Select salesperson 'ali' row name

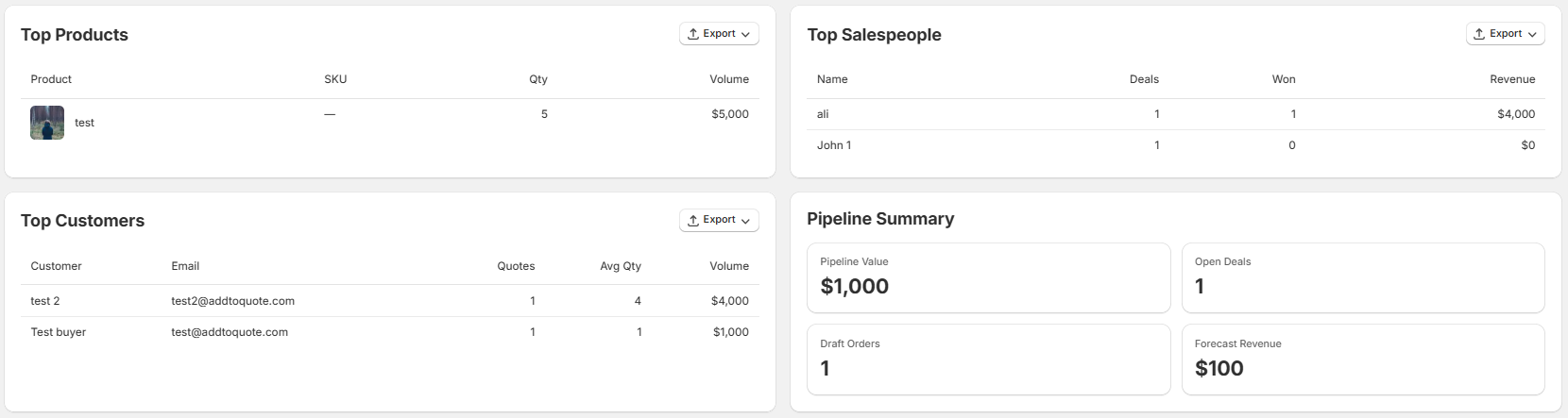[823, 114]
